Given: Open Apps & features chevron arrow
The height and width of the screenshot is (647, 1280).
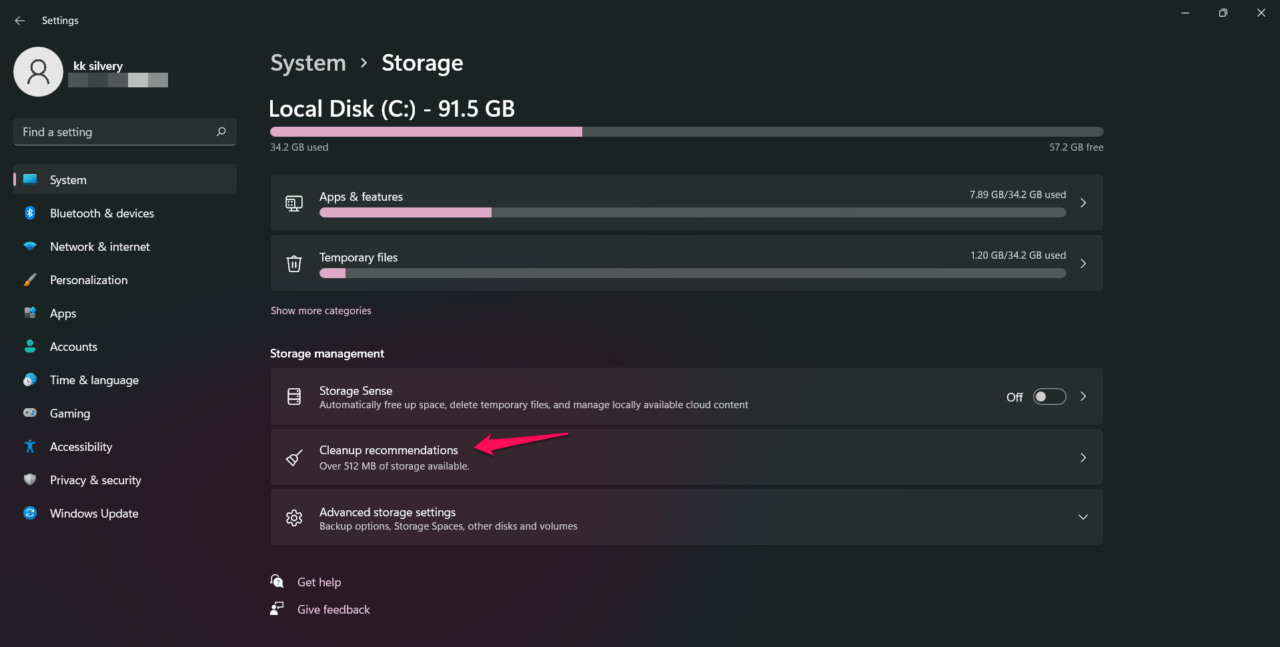Looking at the screenshot, I should (x=1082, y=203).
